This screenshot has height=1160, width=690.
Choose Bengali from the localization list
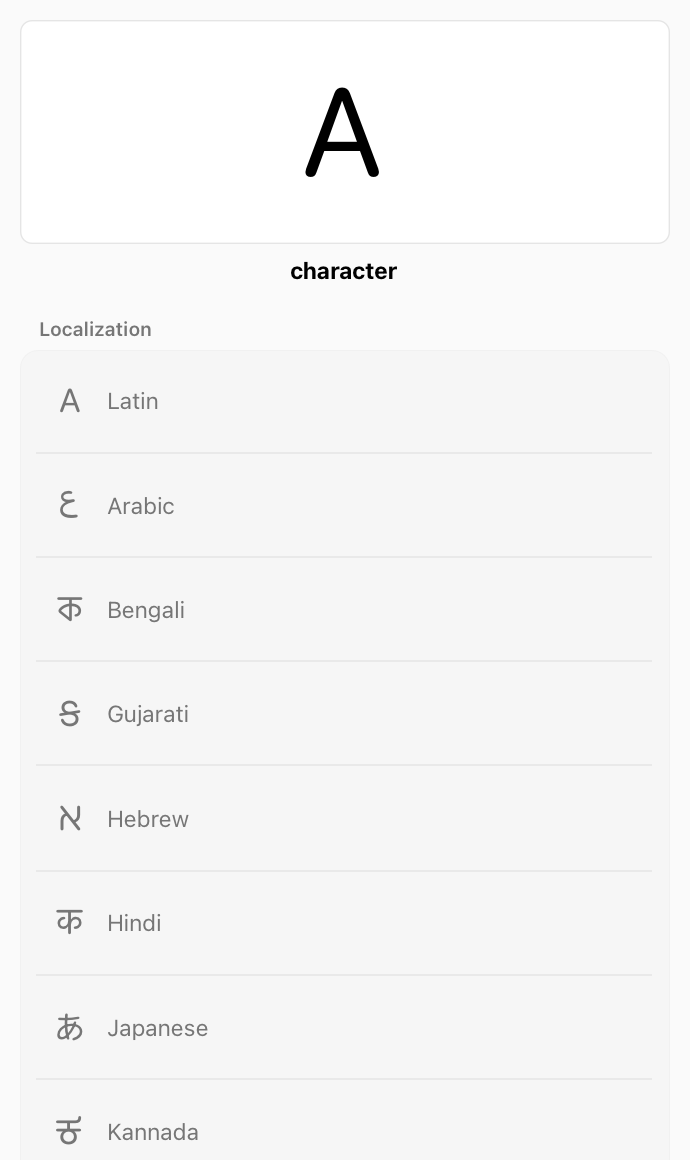click(344, 609)
